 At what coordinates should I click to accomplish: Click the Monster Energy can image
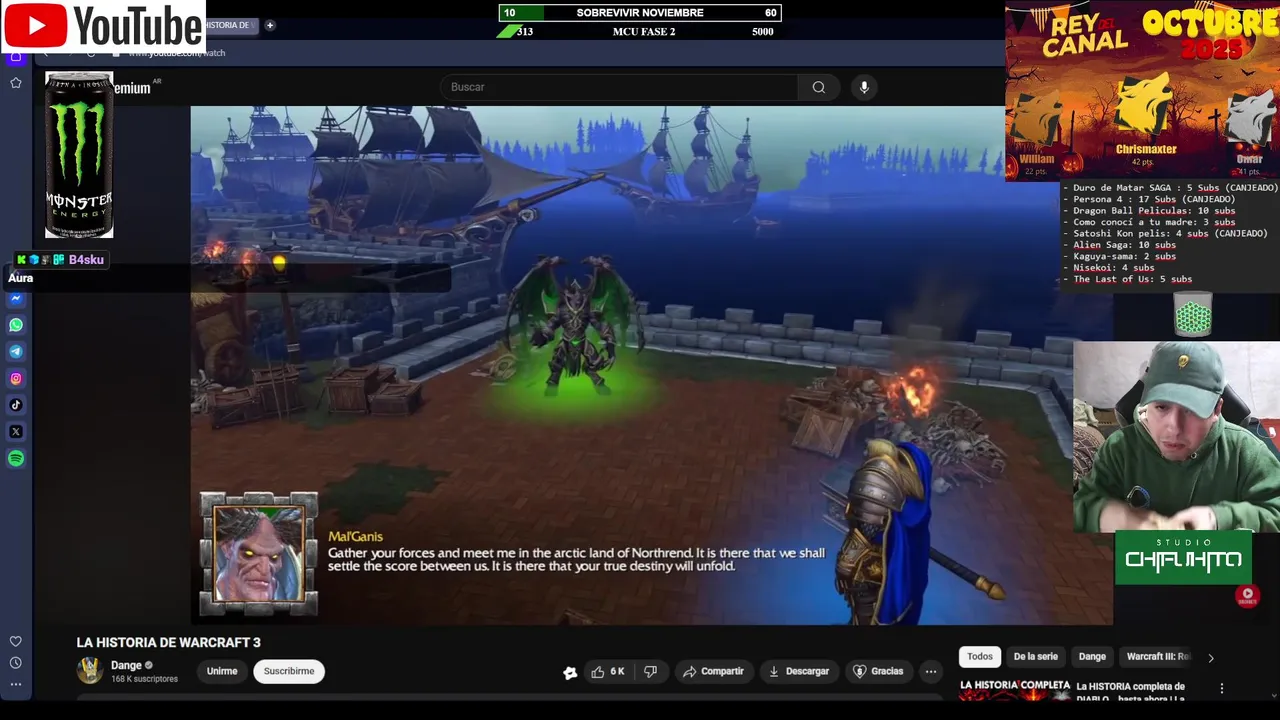click(79, 155)
